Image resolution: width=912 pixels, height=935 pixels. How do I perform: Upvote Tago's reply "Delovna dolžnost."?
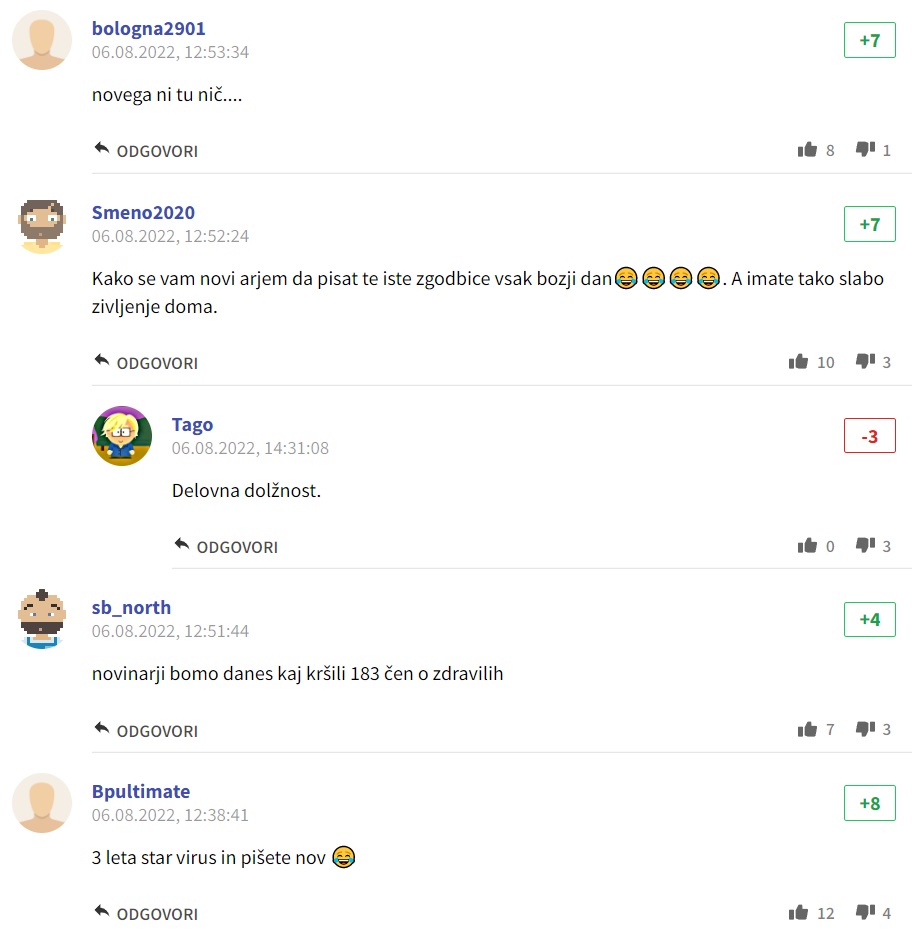pyautogui.click(x=807, y=545)
